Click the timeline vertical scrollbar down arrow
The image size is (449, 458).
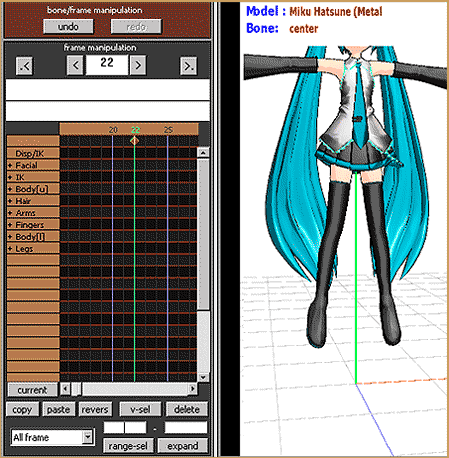point(203,377)
